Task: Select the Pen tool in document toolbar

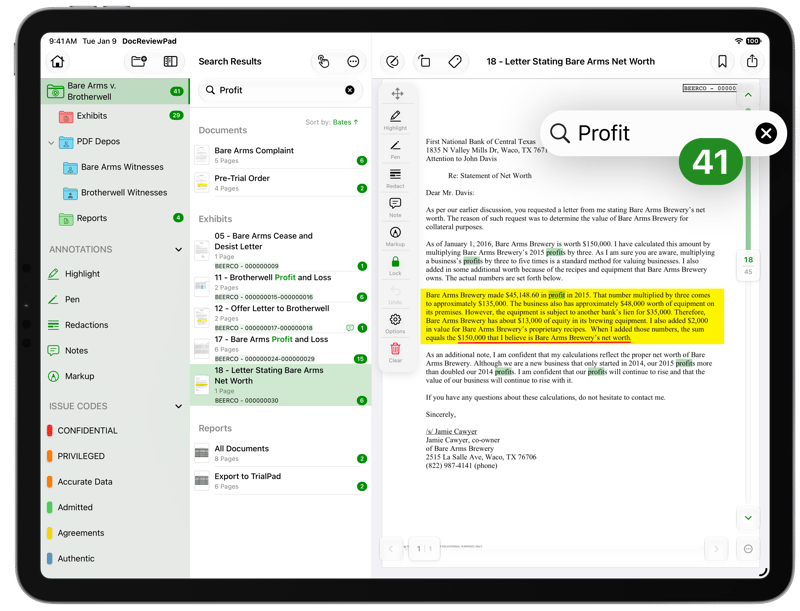Action: tap(395, 149)
